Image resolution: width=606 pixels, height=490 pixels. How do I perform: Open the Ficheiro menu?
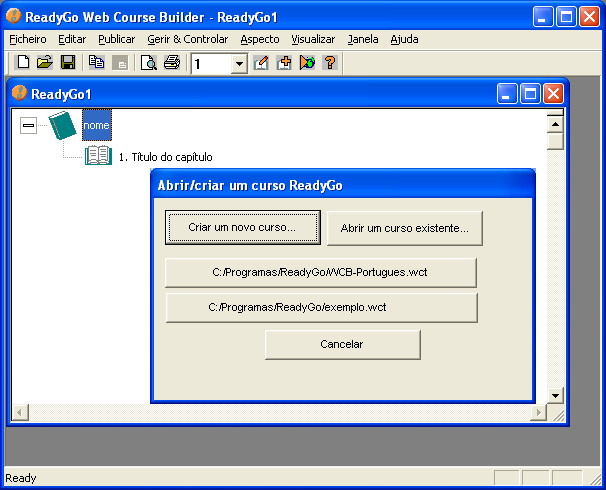28,39
